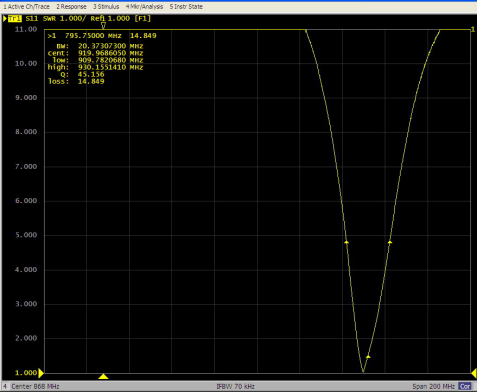This screenshot has height=392, width=477.
Task: Click marker 1 triangle at top of graph
Action: tap(103, 26)
